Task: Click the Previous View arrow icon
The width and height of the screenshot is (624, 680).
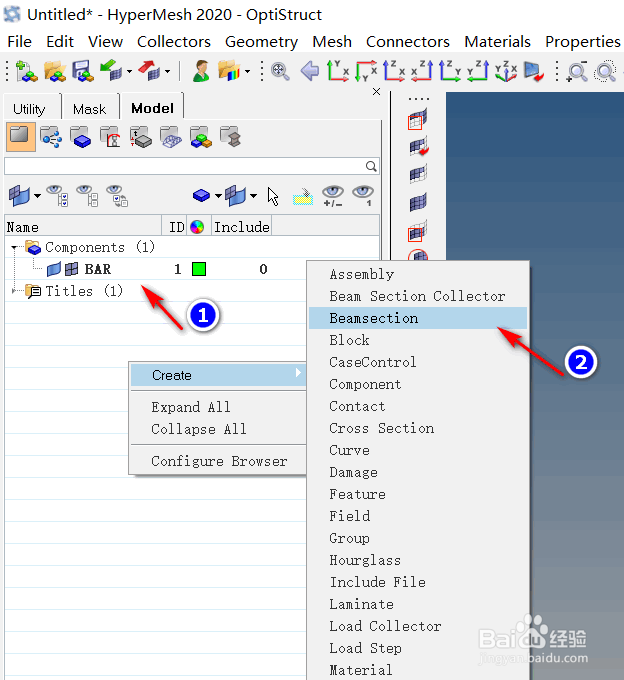Action: (310, 71)
